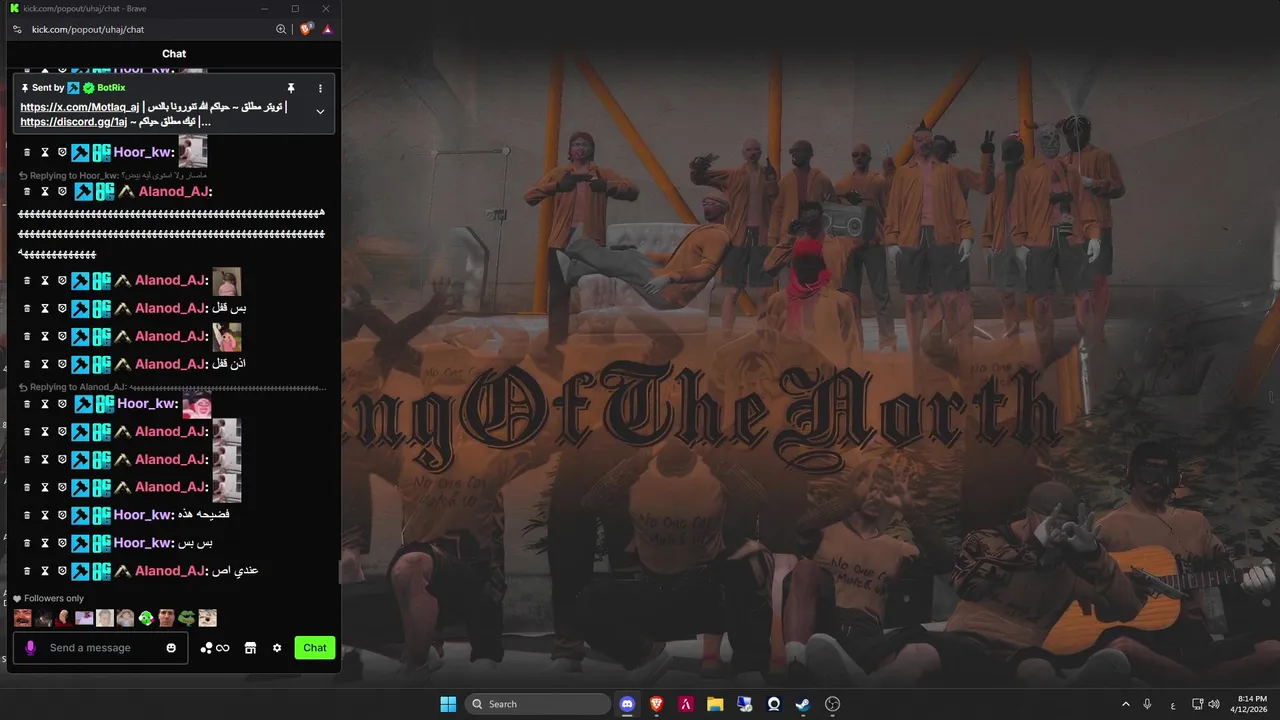Timeout Hoor_kw on the "فضيحه هذه" message
The height and width of the screenshot is (720, 1280).
(44, 515)
